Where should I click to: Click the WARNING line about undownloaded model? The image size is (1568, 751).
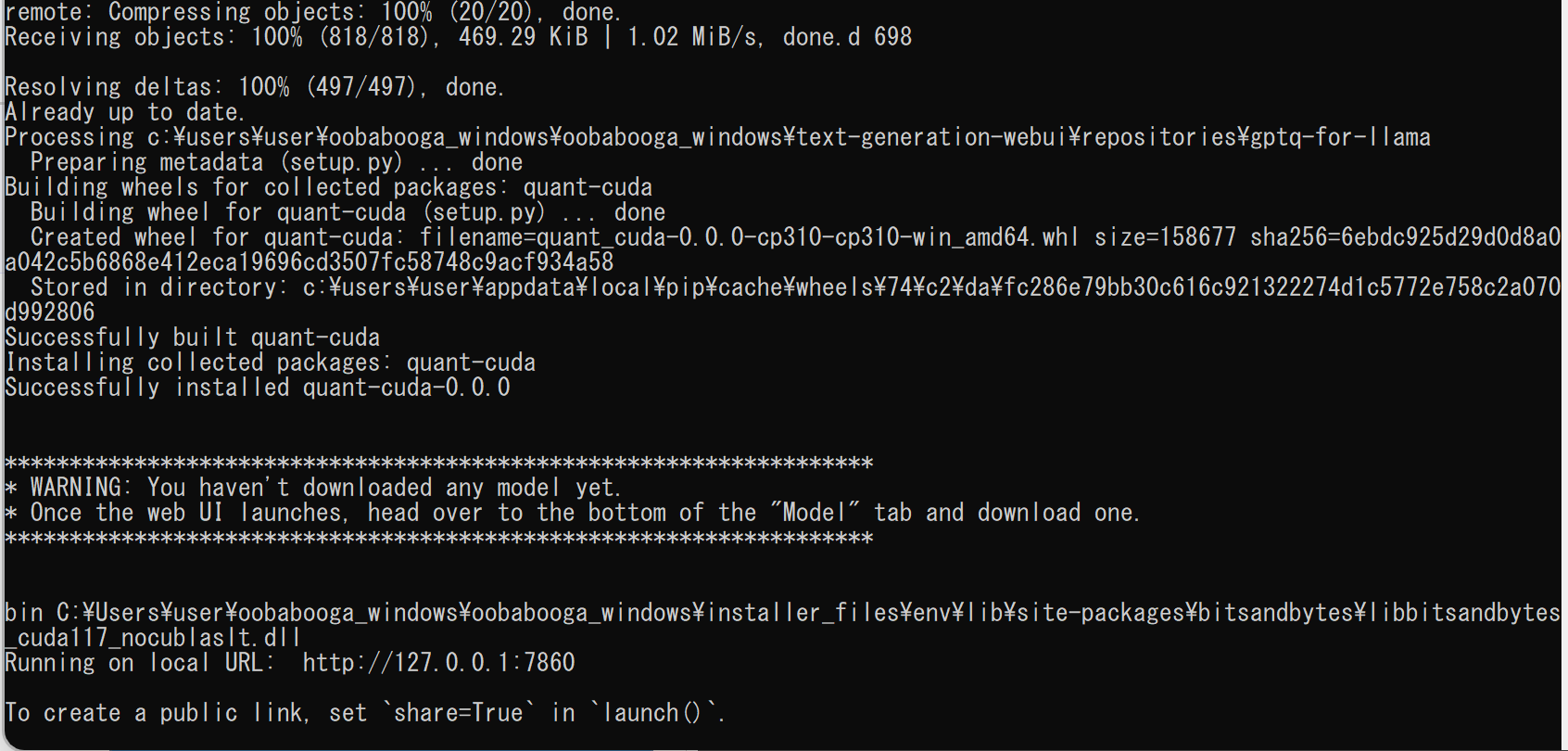click(313, 488)
